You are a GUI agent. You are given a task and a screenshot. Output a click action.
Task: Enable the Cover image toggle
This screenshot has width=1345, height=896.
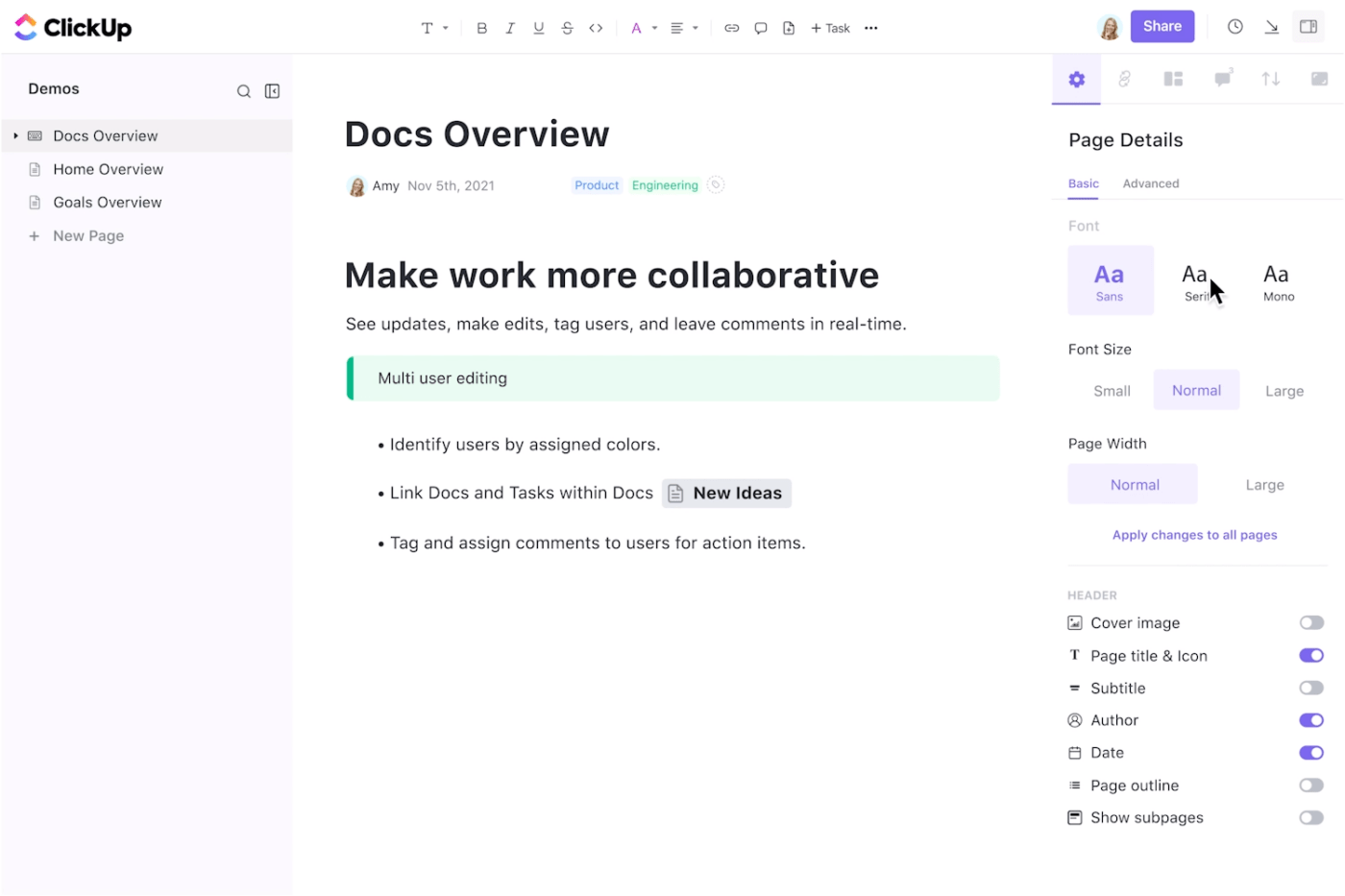point(1311,623)
